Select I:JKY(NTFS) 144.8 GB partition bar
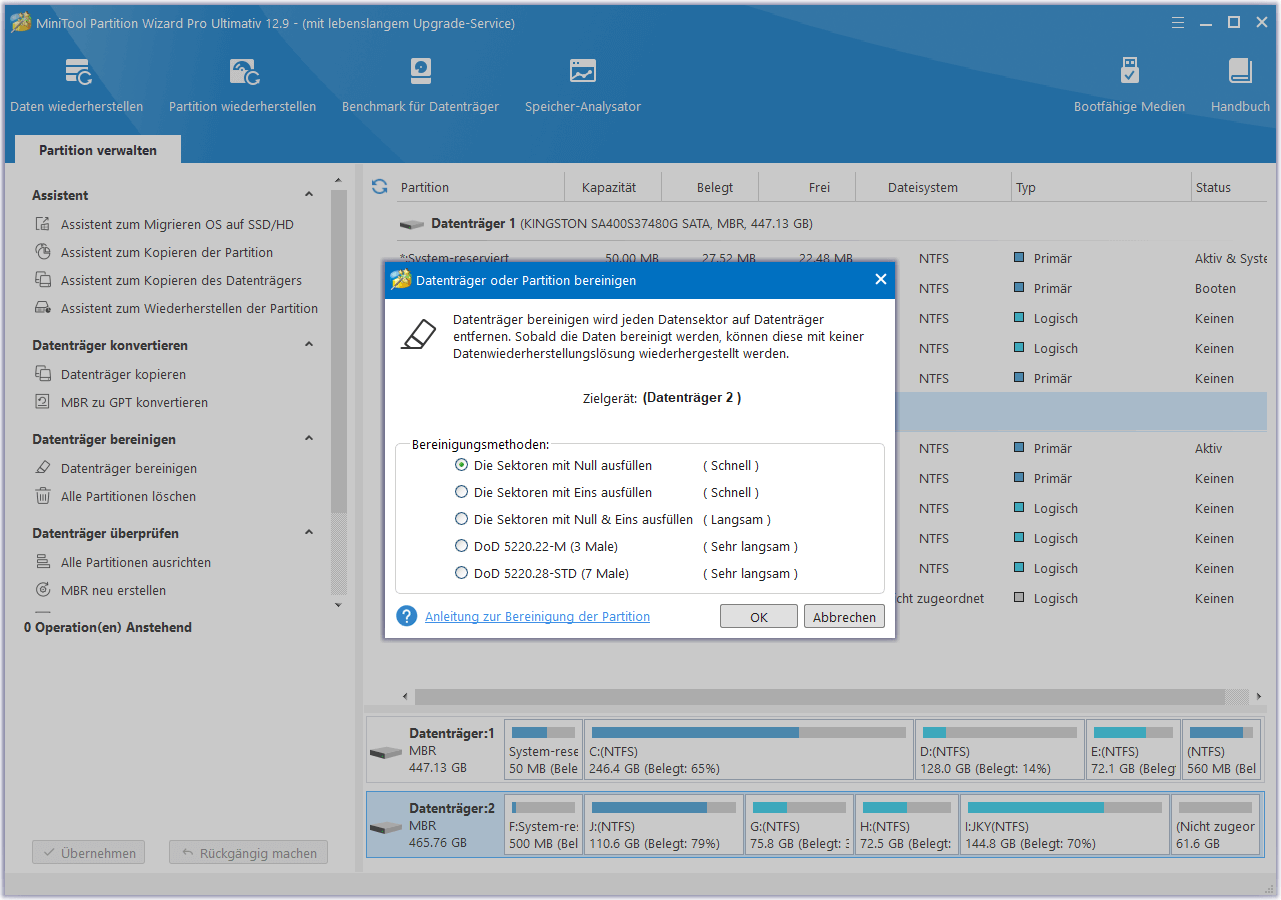 pos(1064,825)
